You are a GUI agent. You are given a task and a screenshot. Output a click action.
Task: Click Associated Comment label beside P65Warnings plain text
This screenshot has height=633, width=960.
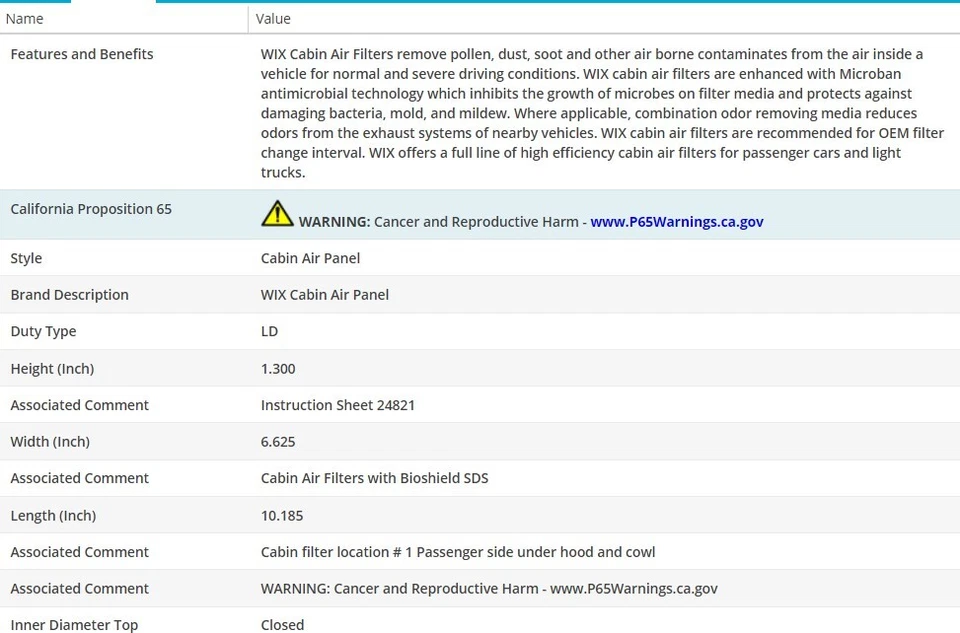[80, 588]
